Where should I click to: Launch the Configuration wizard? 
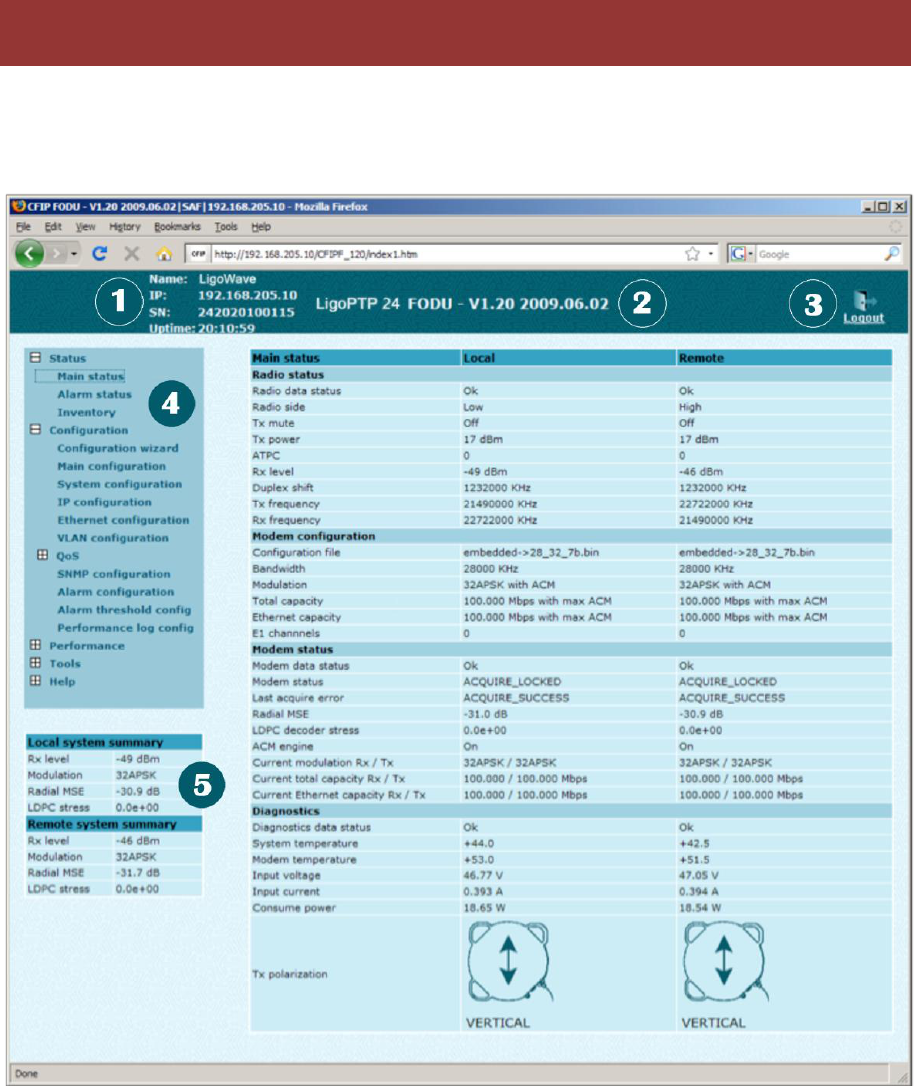118,448
